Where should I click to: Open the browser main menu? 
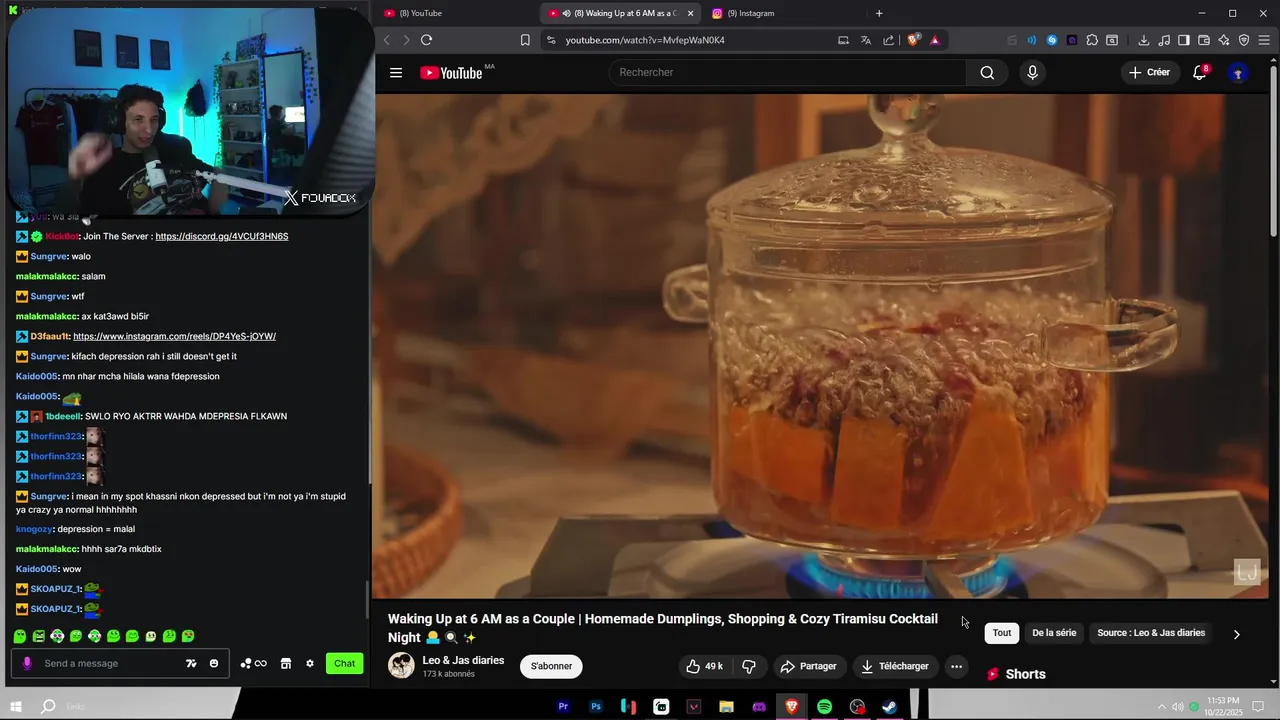tap(1265, 40)
